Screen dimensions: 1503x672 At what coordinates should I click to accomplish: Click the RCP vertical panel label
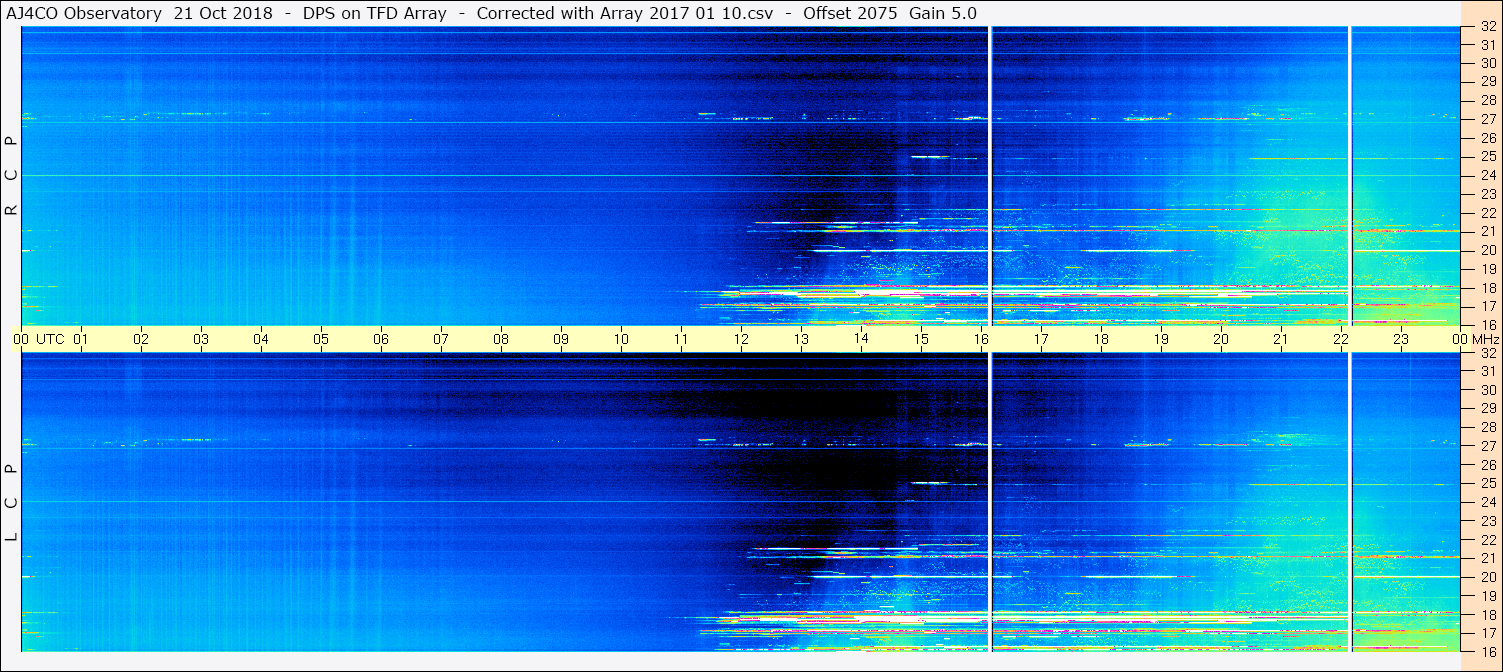pyautogui.click(x=12, y=176)
